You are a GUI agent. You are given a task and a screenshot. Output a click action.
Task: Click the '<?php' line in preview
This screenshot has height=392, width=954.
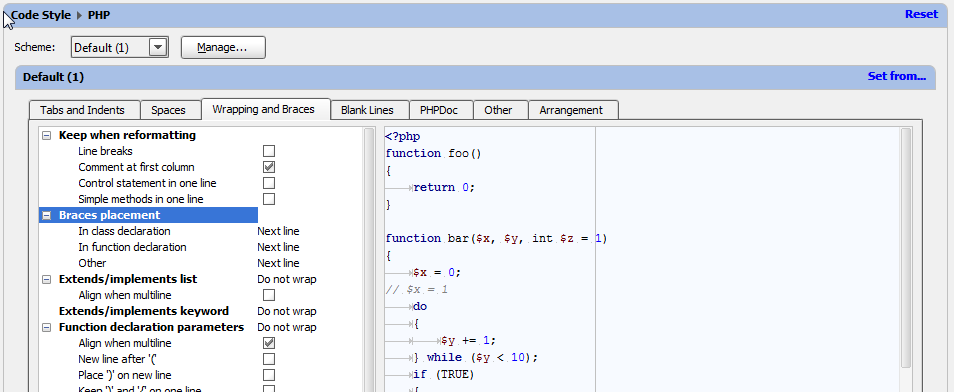click(402, 136)
